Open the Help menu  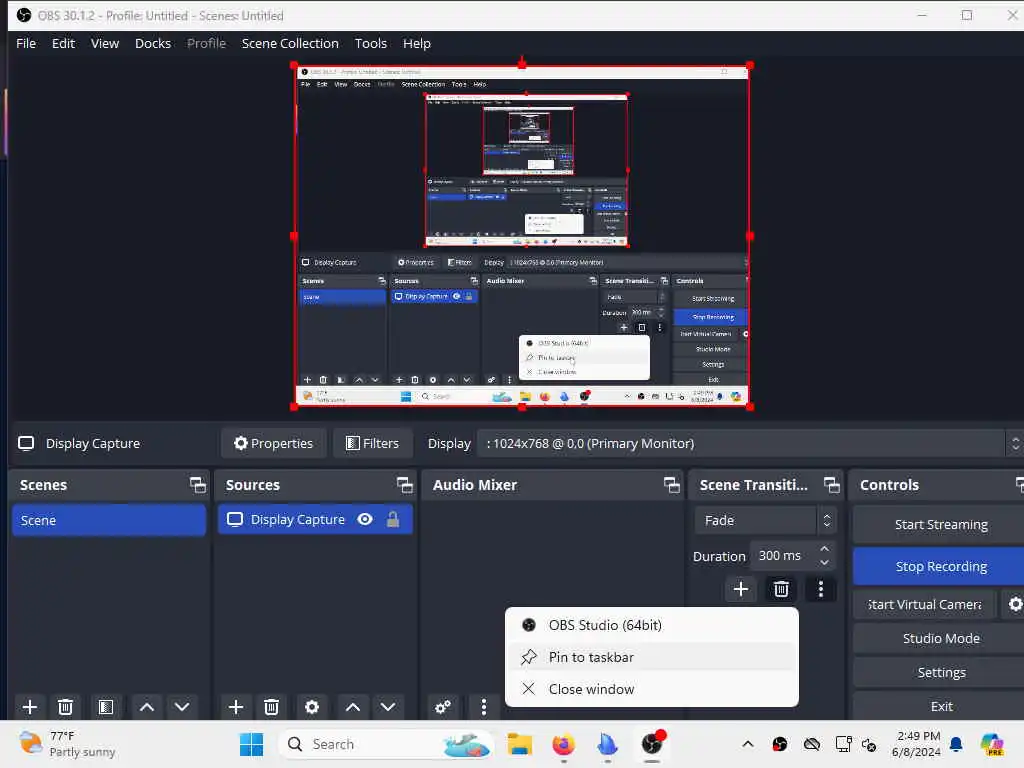[x=417, y=44]
